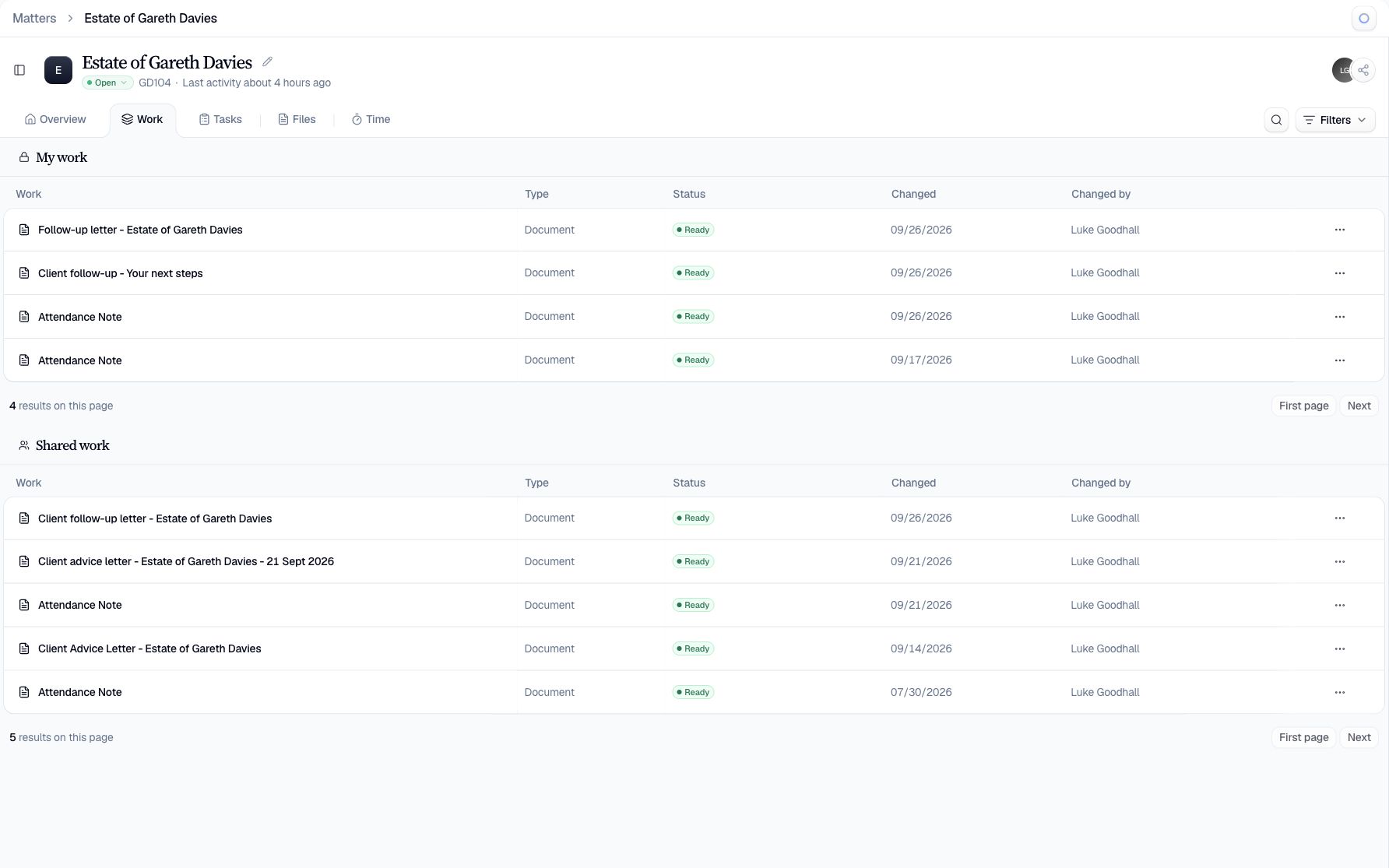Click the LG user avatar
This screenshot has width=1389, height=868.
(1342, 70)
